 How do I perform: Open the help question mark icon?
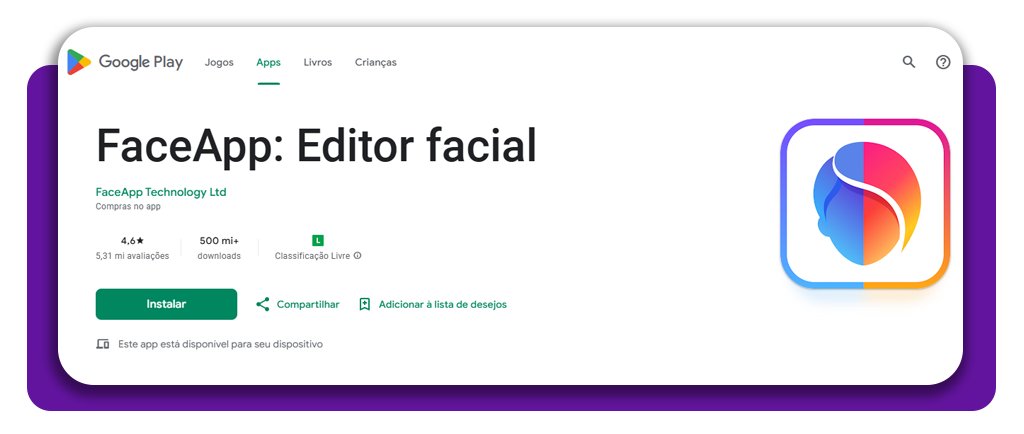[x=942, y=62]
